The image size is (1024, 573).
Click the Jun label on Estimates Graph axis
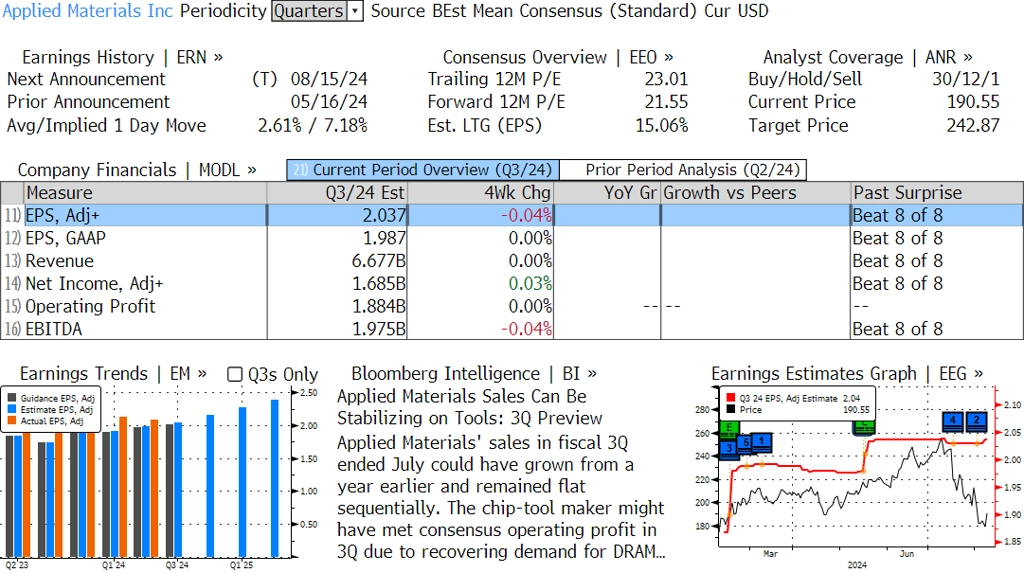click(x=906, y=554)
